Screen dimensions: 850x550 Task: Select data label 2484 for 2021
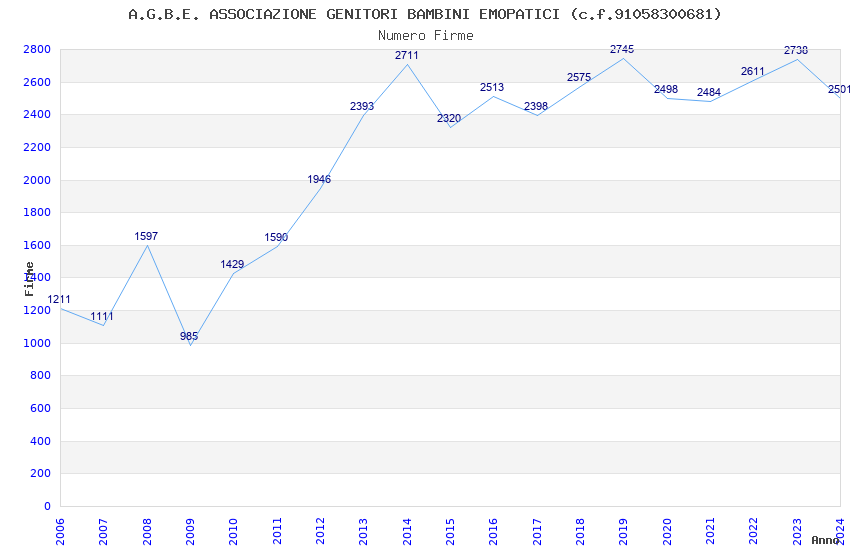tap(709, 92)
